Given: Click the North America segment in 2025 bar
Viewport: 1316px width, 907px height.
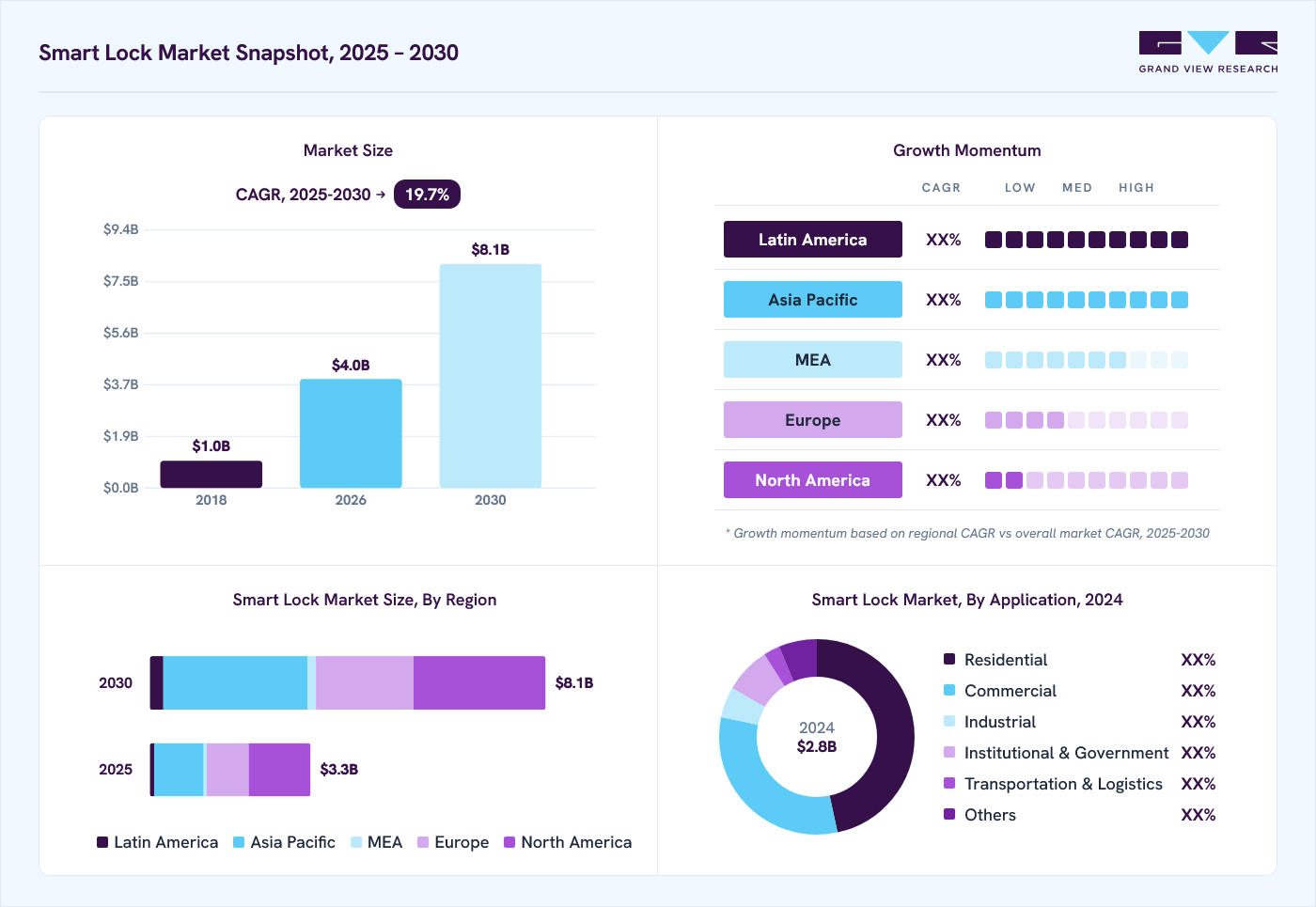Looking at the screenshot, I should coord(279,769).
